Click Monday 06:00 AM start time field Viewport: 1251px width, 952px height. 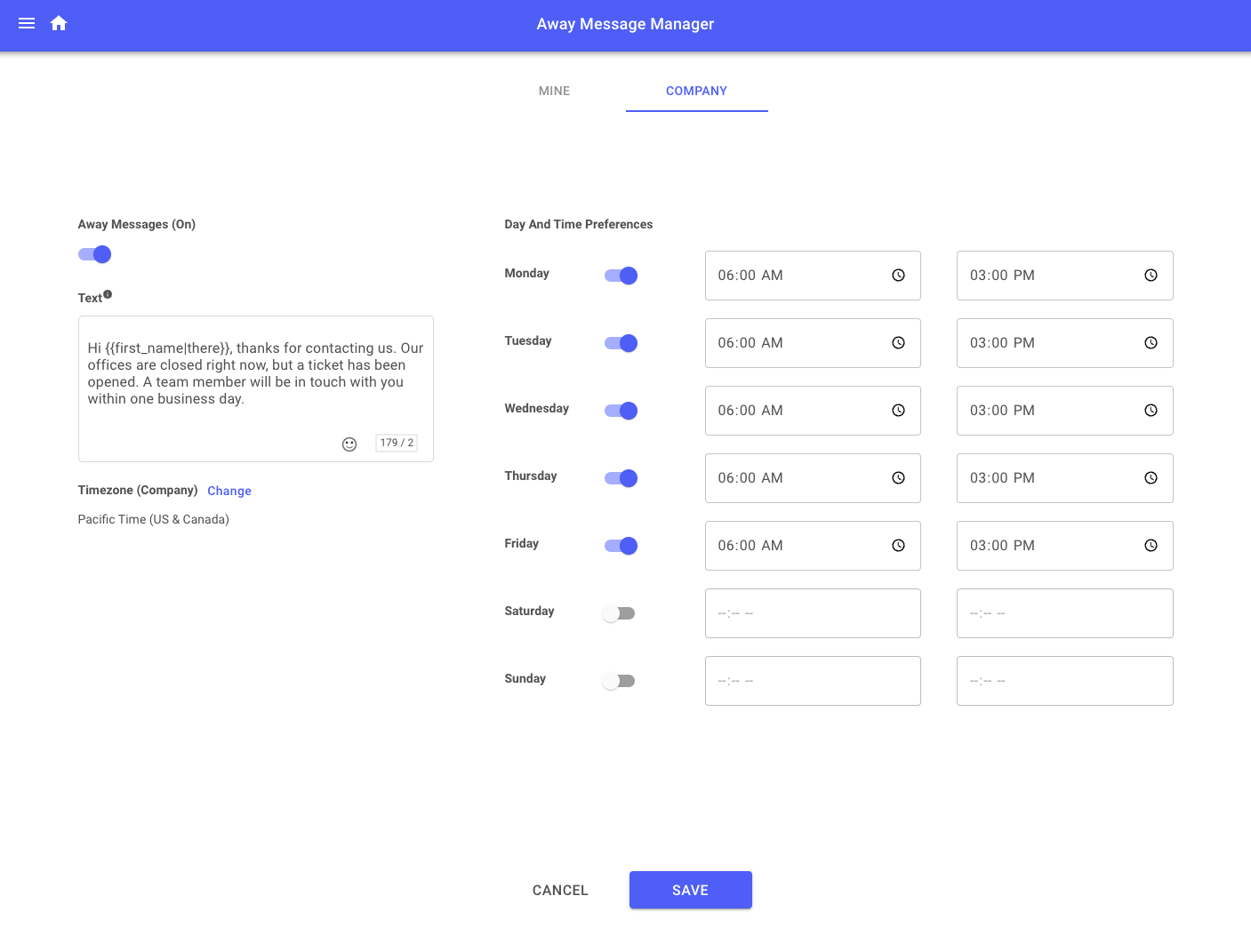point(813,276)
